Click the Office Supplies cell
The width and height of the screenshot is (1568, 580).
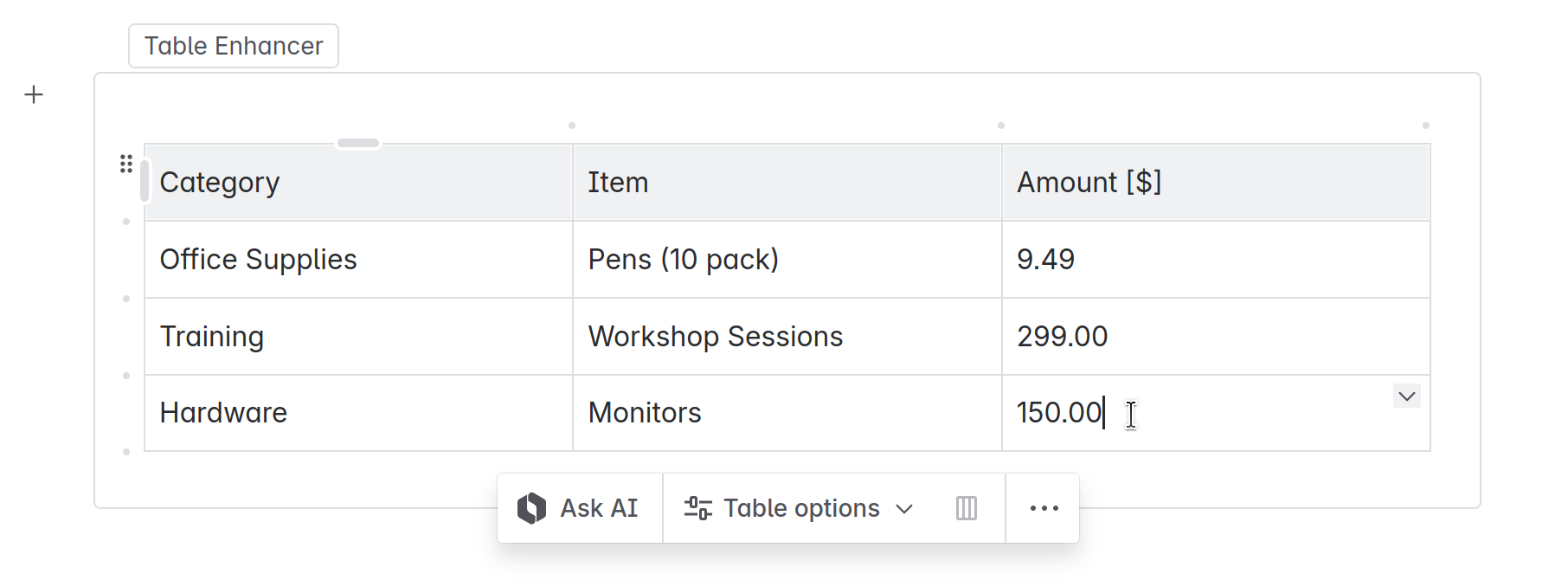(x=358, y=260)
